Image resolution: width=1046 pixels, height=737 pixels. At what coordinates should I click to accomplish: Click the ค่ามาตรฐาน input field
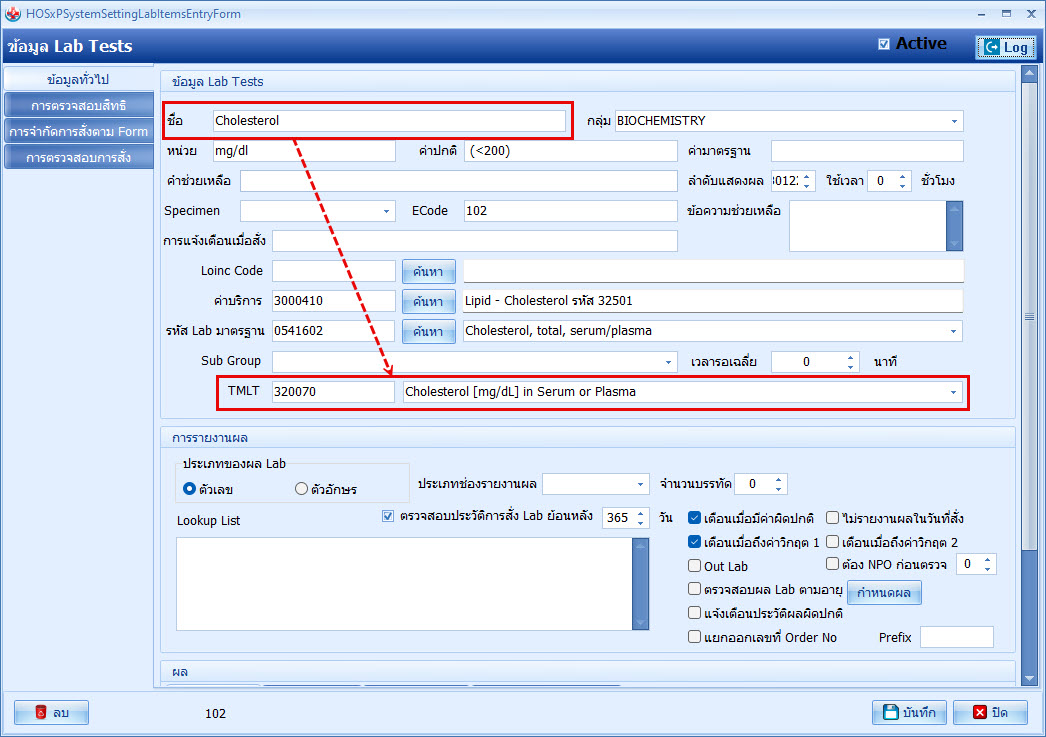(867, 151)
